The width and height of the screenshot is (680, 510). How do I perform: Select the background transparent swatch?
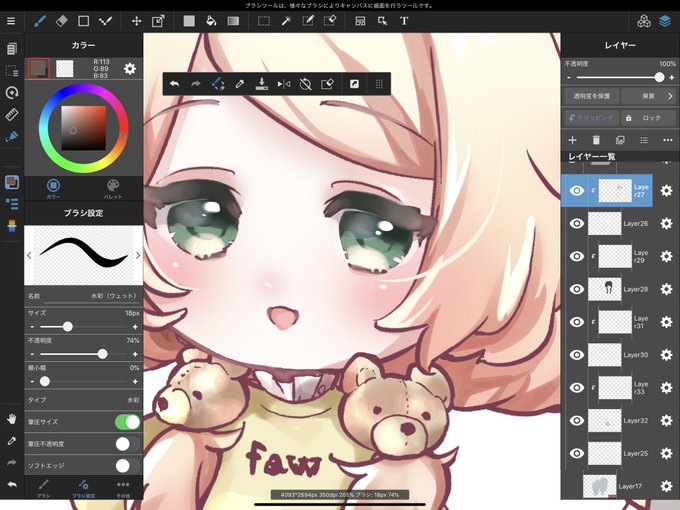pos(65,69)
